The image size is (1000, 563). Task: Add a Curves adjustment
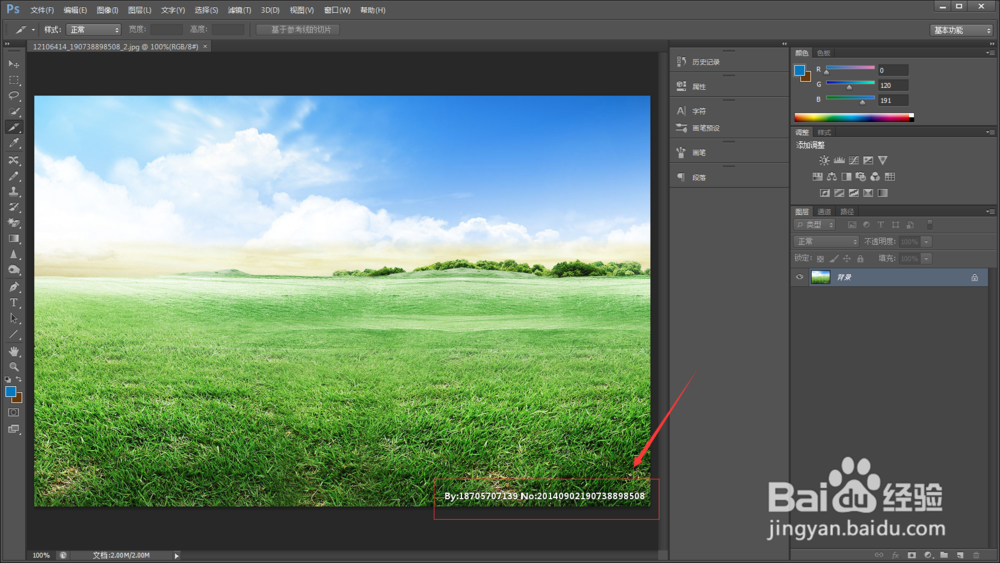(x=854, y=161)
